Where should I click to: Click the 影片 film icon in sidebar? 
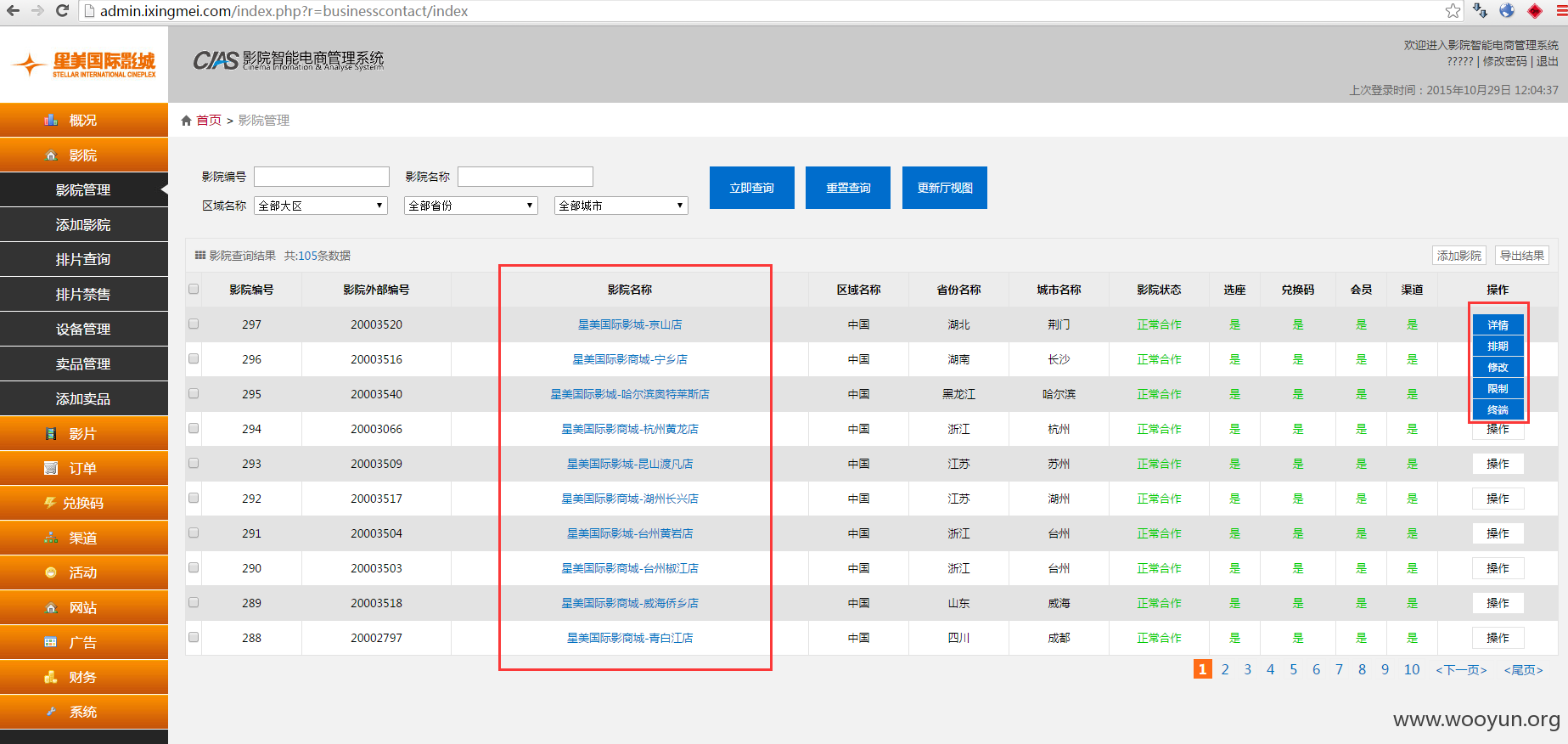(x=51, y=433)
